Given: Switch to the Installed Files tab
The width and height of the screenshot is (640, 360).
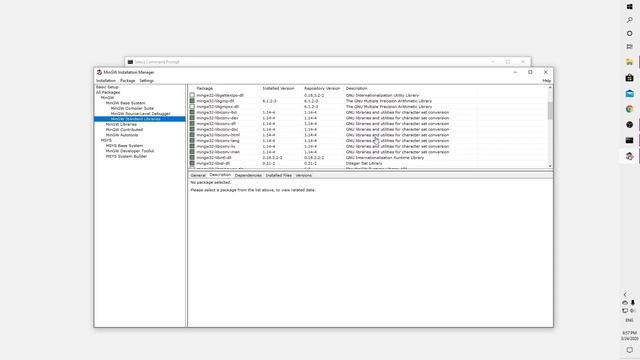Looking at the screenshot, I should pyautogui.click(x=279, y=176).
